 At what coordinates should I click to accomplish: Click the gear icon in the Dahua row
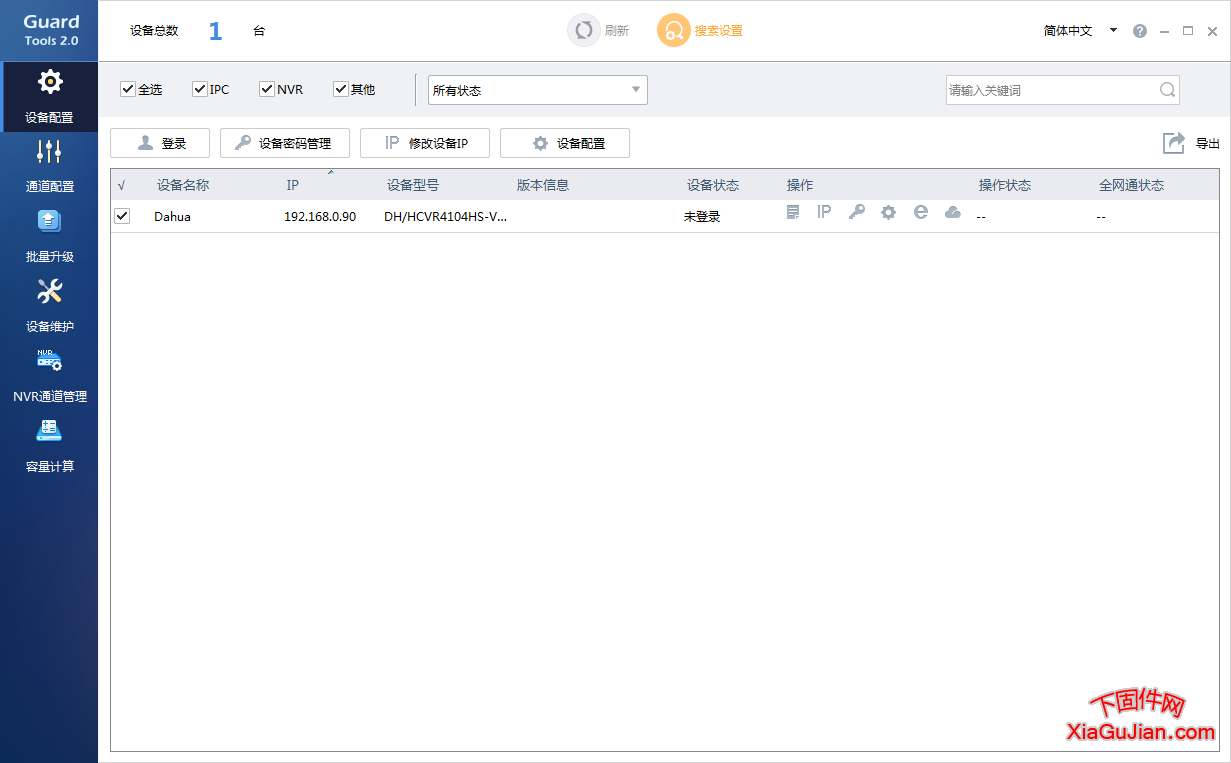[888, 212]
